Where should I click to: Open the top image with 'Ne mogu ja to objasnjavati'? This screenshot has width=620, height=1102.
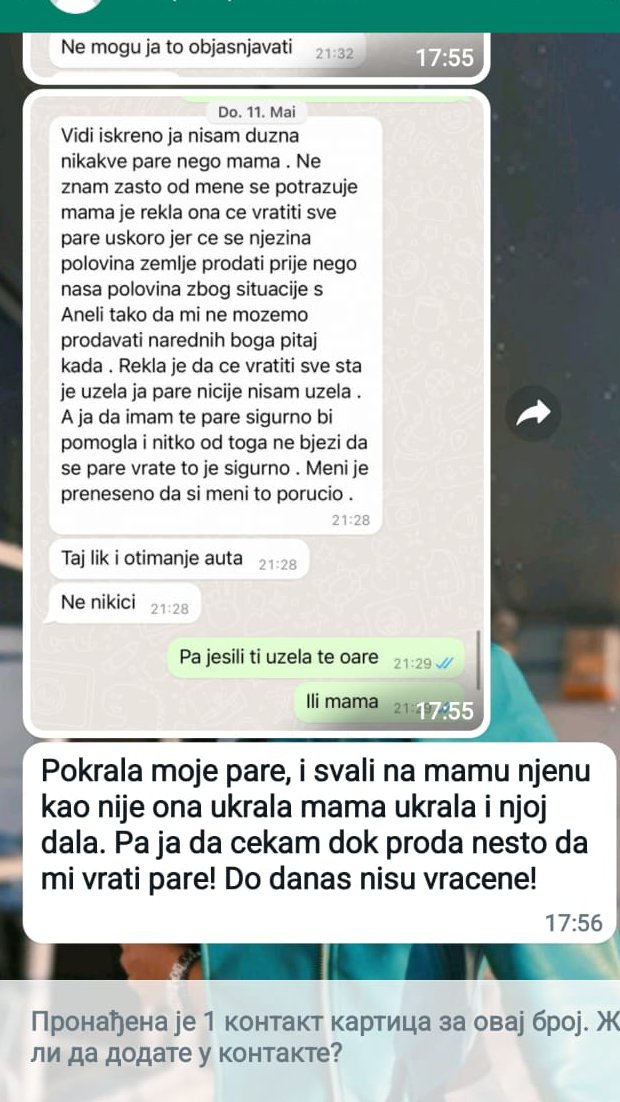tap(257, 58)
